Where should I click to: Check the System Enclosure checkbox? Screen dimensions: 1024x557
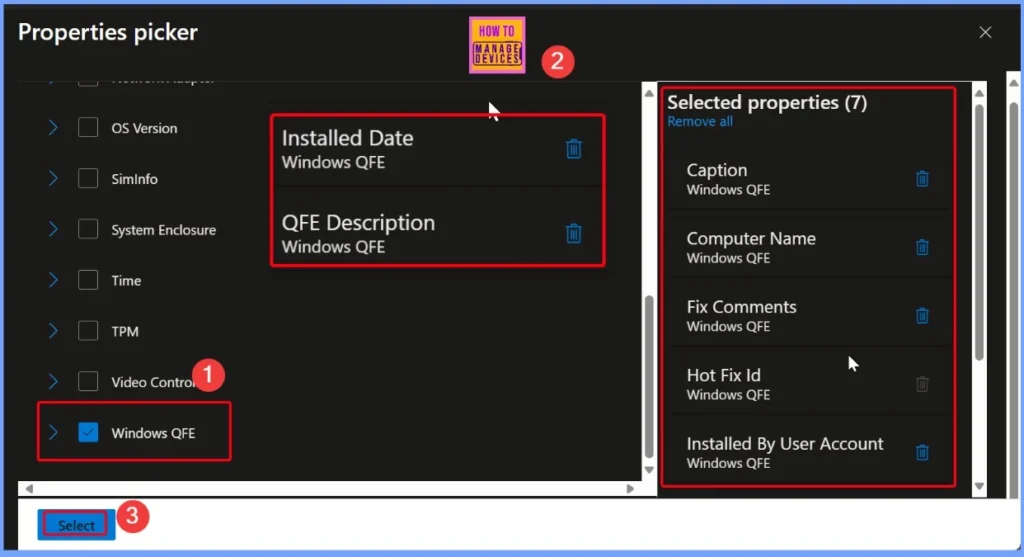click(x=88, y=229)
